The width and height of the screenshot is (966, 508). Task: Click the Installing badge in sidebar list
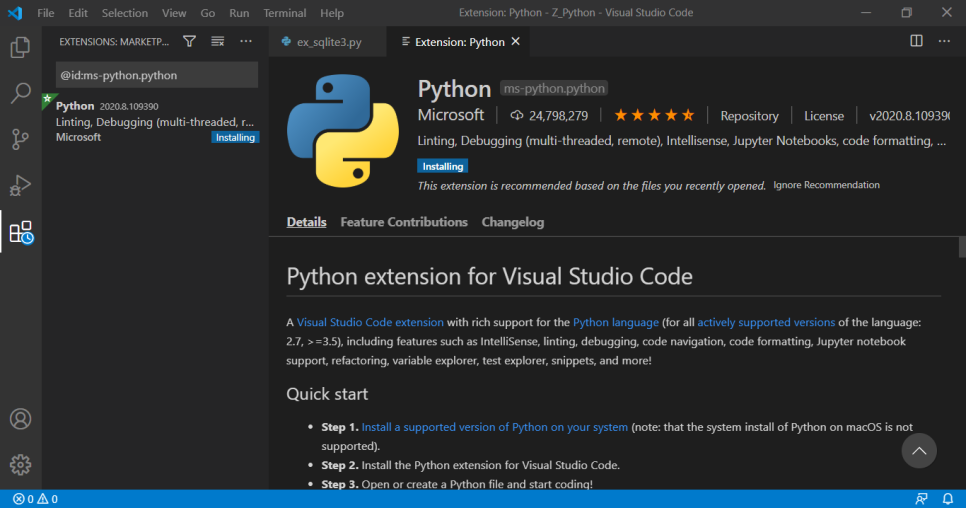click(x=235, y=137)
